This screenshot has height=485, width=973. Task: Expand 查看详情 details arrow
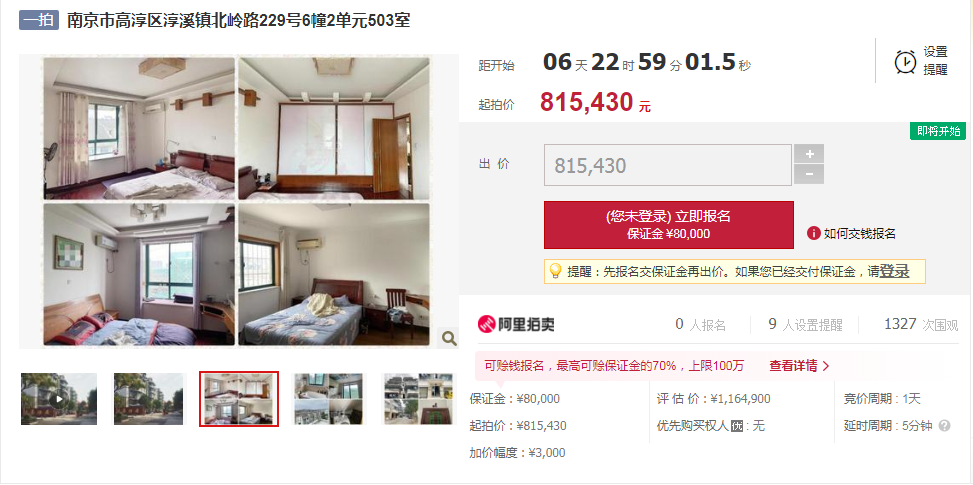click(799, 366)
